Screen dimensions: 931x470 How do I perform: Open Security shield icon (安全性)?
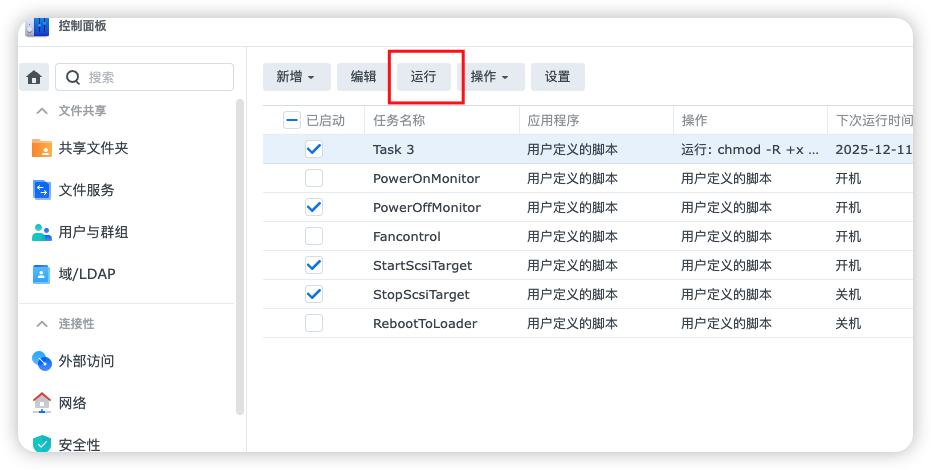[x=42, y=444]
